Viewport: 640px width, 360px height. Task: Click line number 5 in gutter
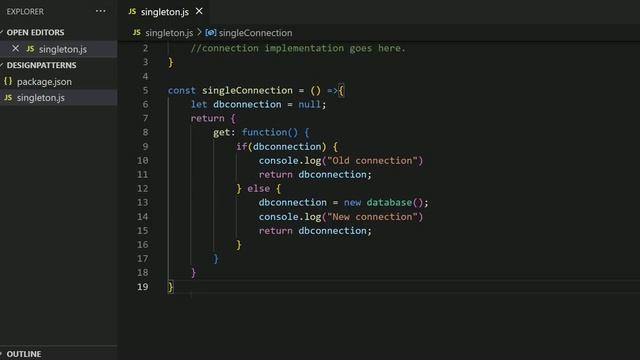[146, 90]
